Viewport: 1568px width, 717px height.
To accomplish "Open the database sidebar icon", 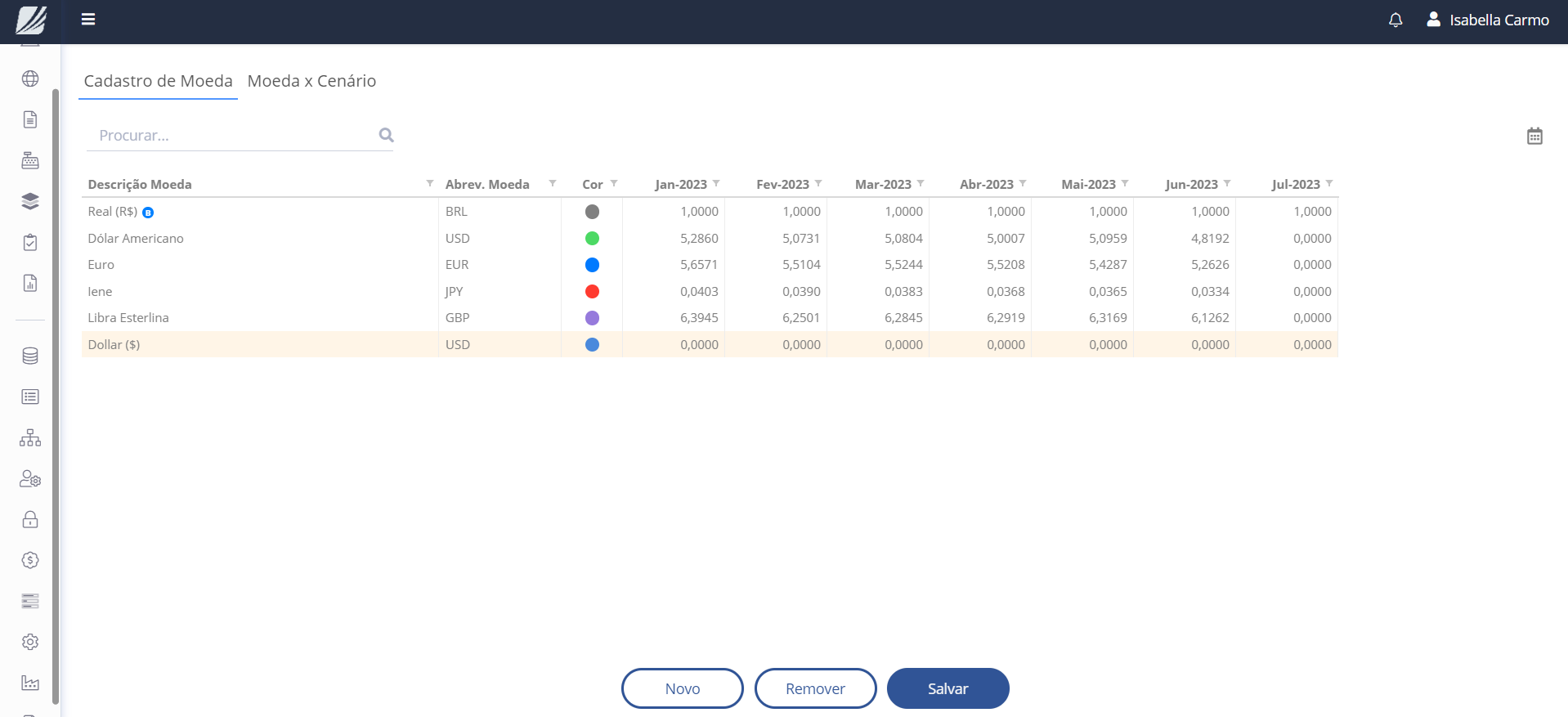I will pos(30,356).
